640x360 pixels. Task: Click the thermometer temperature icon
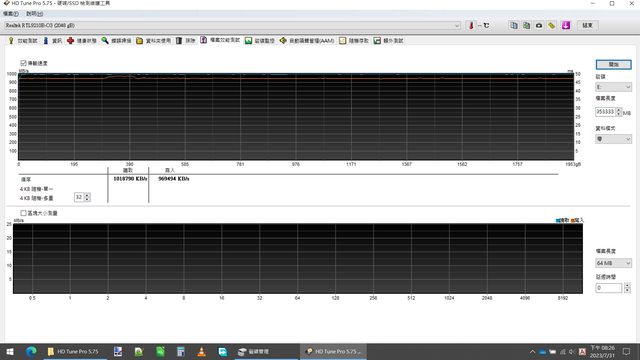point(471,25)
